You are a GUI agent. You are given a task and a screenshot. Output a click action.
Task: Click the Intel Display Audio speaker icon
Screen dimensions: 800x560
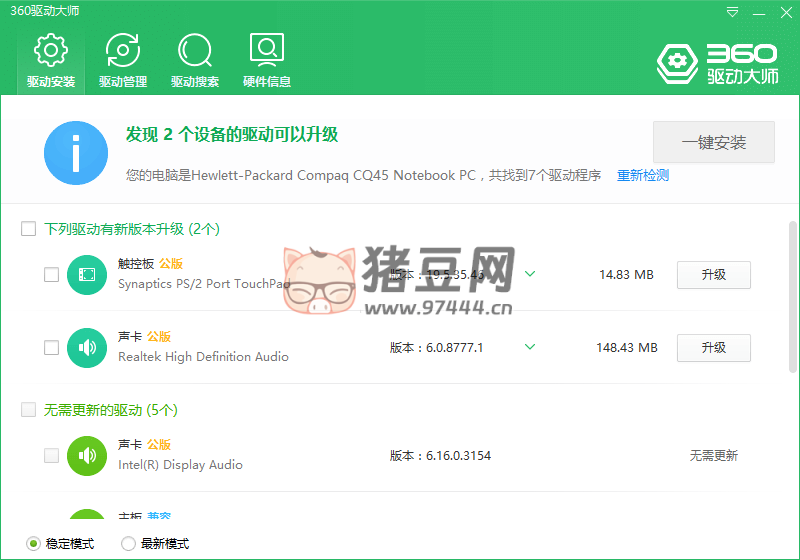(x=87, y=456)
